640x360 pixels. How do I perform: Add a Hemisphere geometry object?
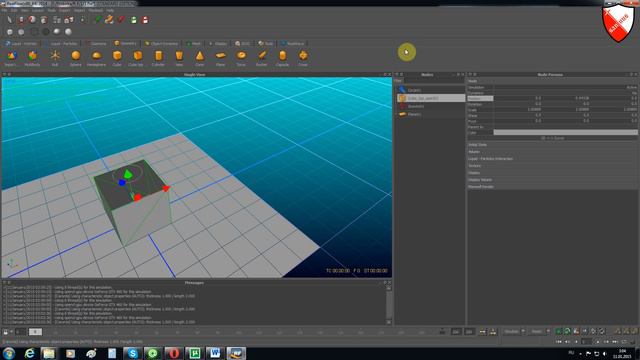coord(96,58)
